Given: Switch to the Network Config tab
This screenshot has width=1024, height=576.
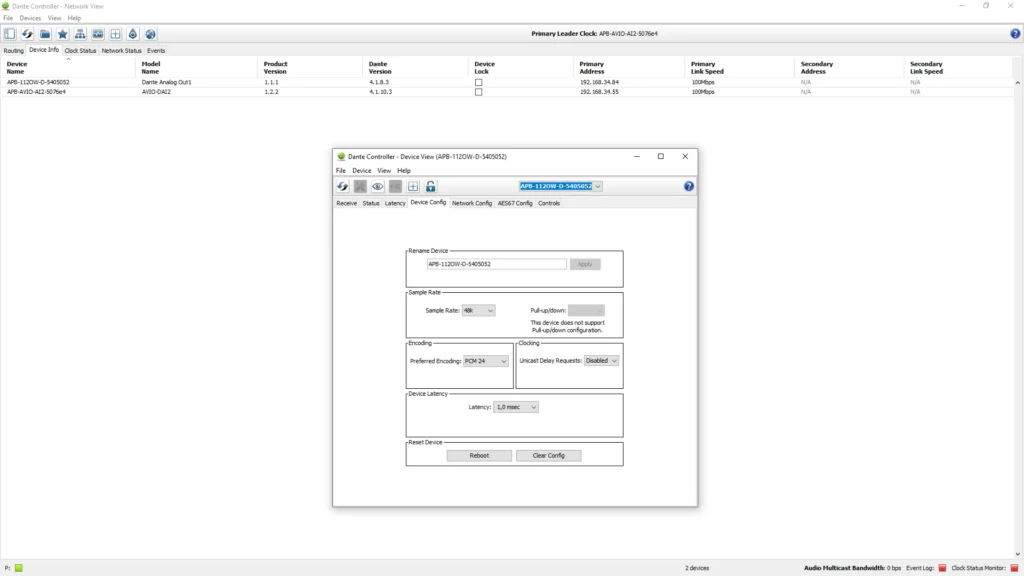Looking at the screenshot, I should (x=472, y=203).
